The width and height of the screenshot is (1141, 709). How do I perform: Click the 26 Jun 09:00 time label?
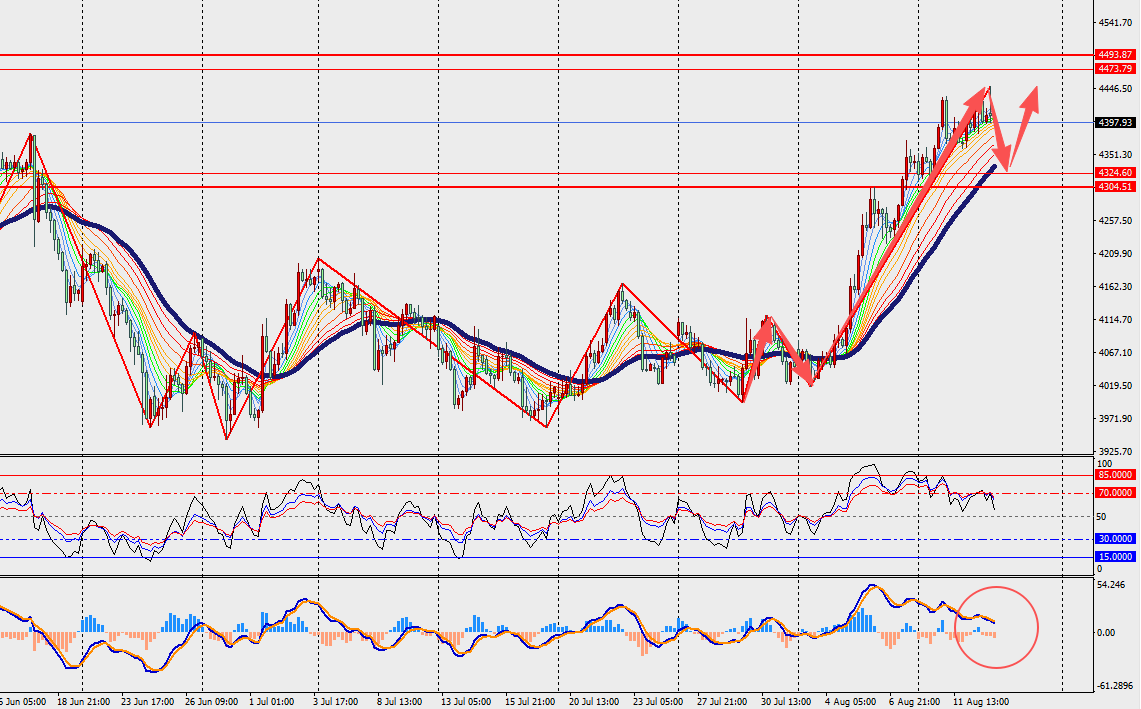[212, 702]
